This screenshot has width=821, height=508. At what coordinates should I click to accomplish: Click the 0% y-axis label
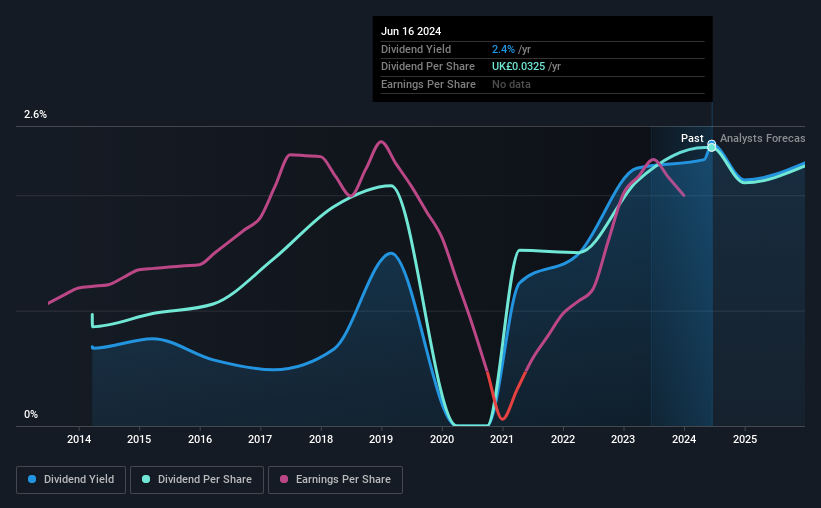click(x=31, y=414)
